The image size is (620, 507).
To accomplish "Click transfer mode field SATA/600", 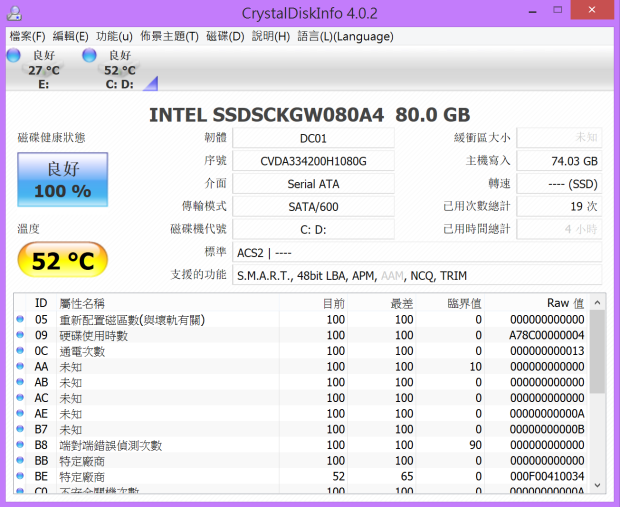I will pyautogui.click(x=313, y=206).
